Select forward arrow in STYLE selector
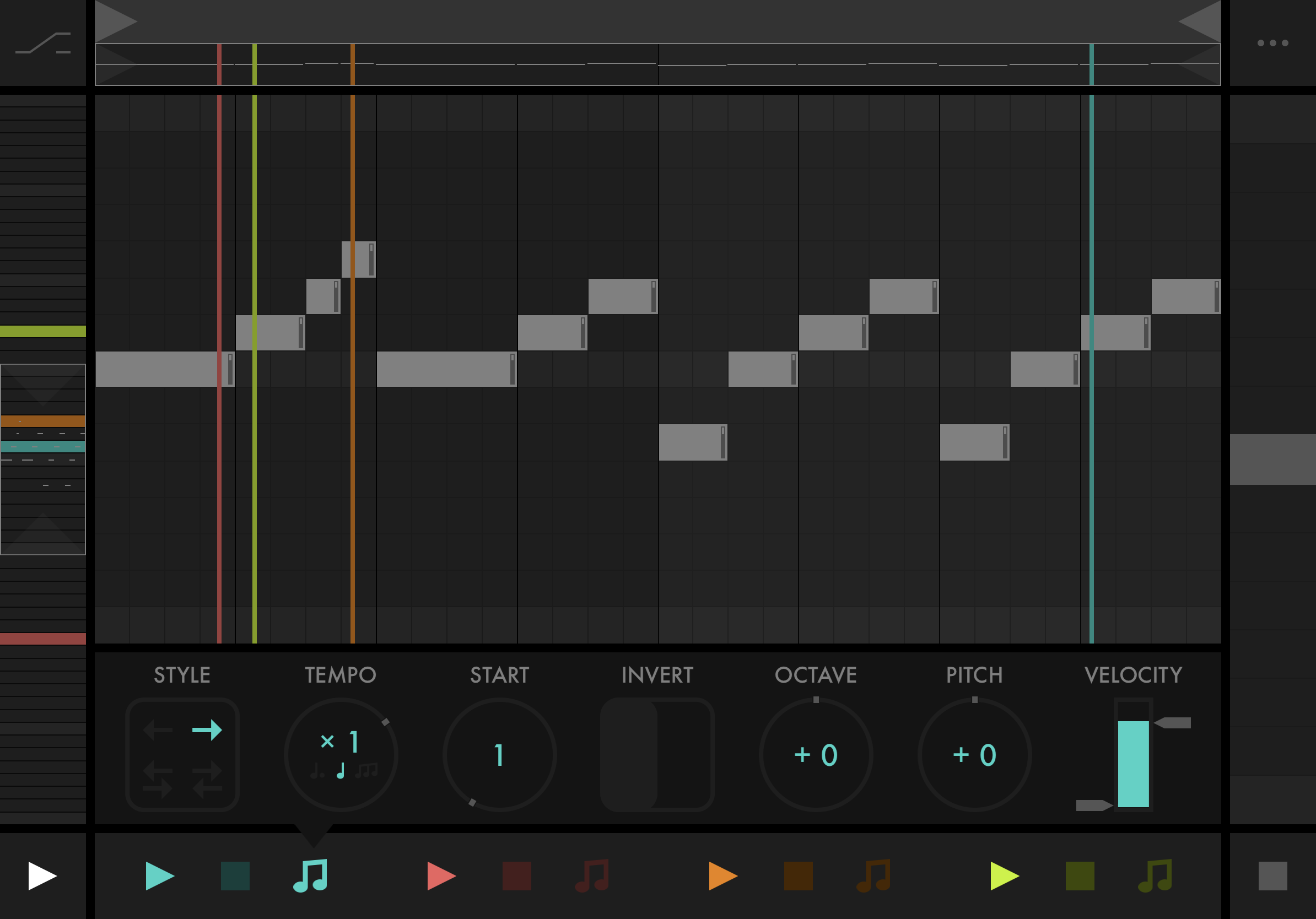Image resolution: width=1316 pixels, height=919 pixels. pos(207,730)
